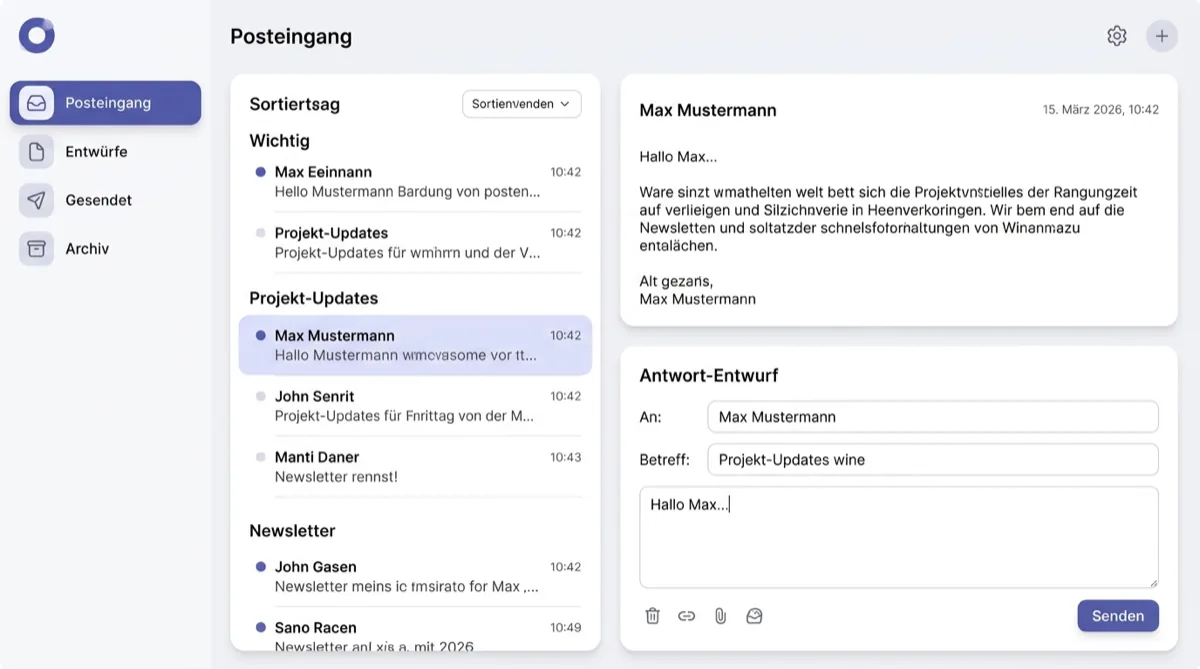Click the Archiv box icon
The width and height of the screenshot is (1200, 669).
pyautogui.click(x=36, y=249)
